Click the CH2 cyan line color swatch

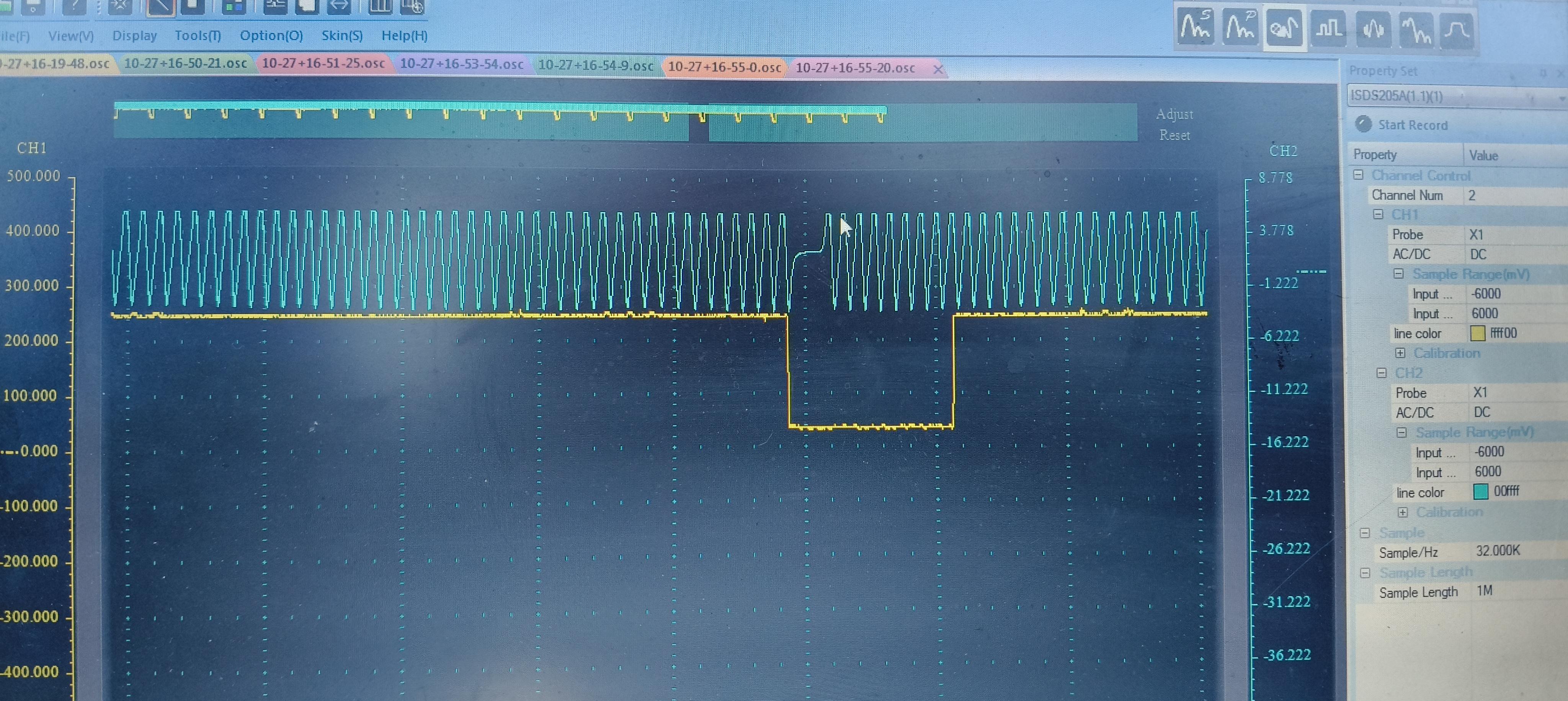coord(1480,491)
